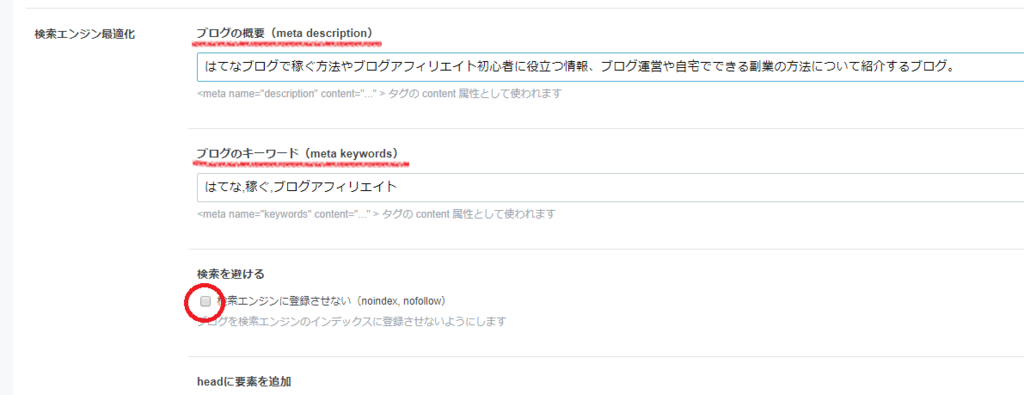Tick the noindex, nofollow checkbox

click(x=206, y=301)
